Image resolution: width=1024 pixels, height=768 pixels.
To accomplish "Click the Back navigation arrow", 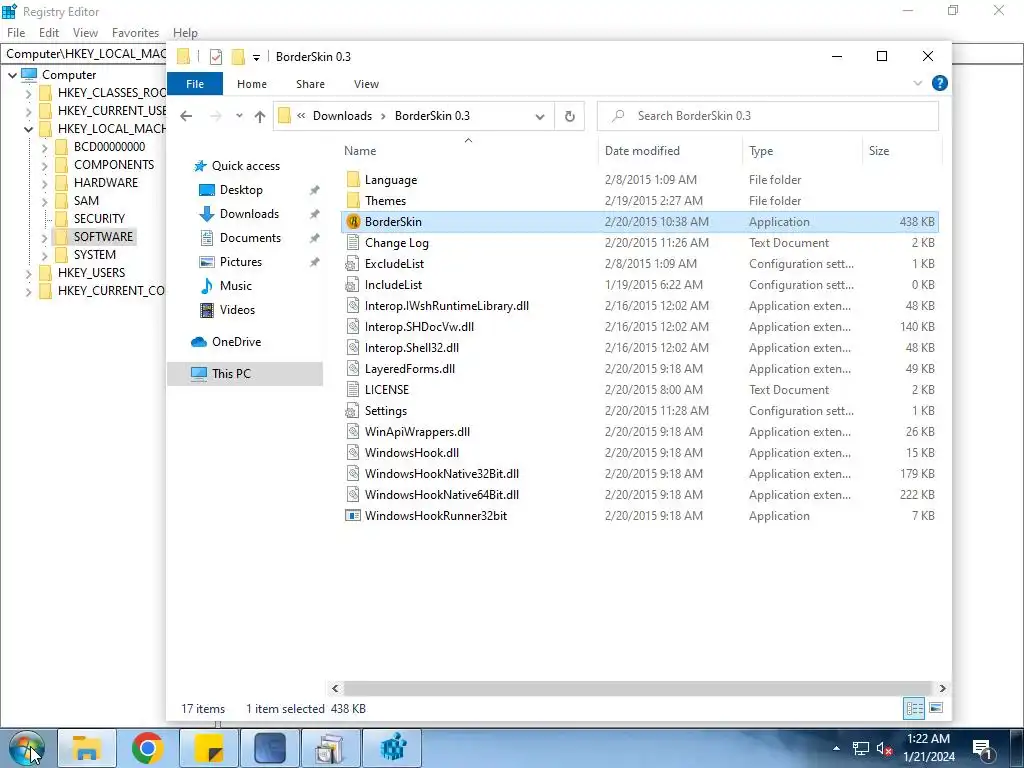I will 186,116.
